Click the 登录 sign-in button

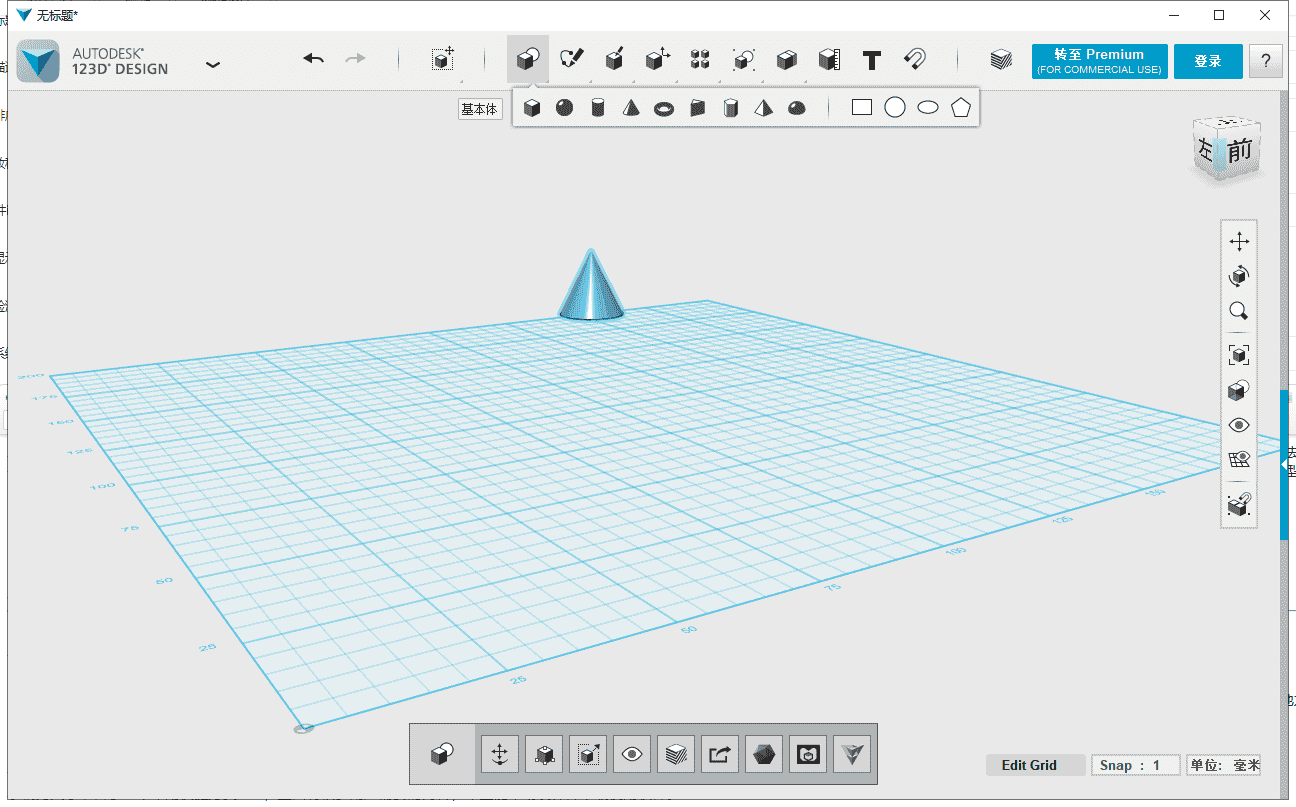(1207, 61)
